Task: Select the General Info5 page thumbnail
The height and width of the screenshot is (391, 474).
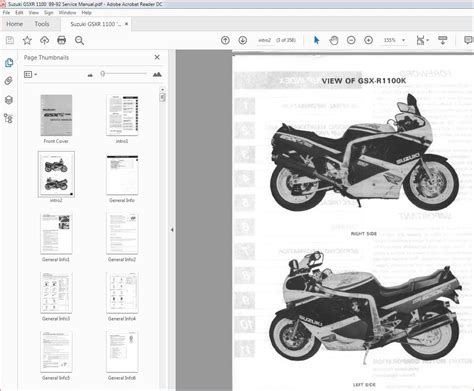Action: click(x=56, y=352)
